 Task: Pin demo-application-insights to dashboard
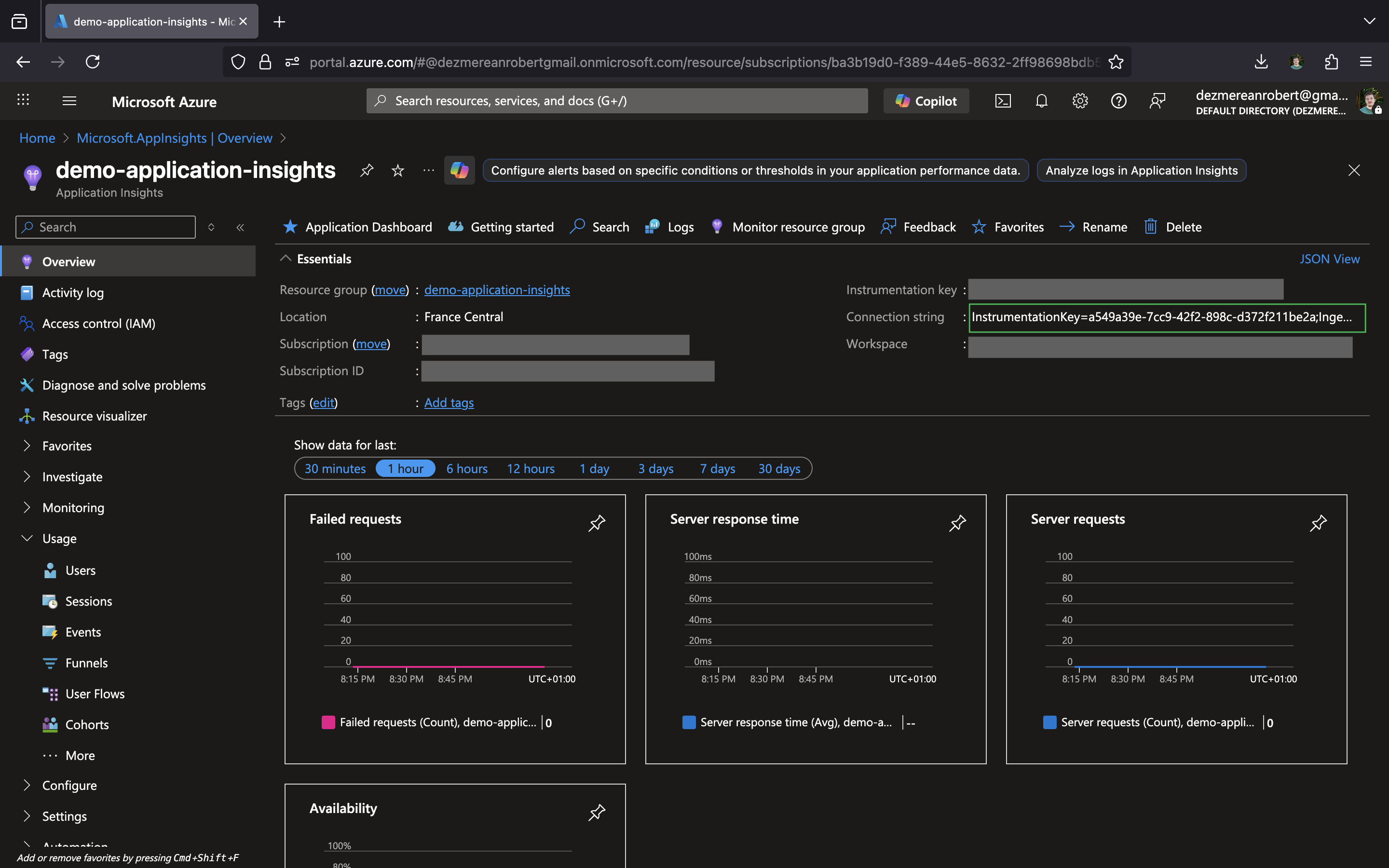(367, 170)
